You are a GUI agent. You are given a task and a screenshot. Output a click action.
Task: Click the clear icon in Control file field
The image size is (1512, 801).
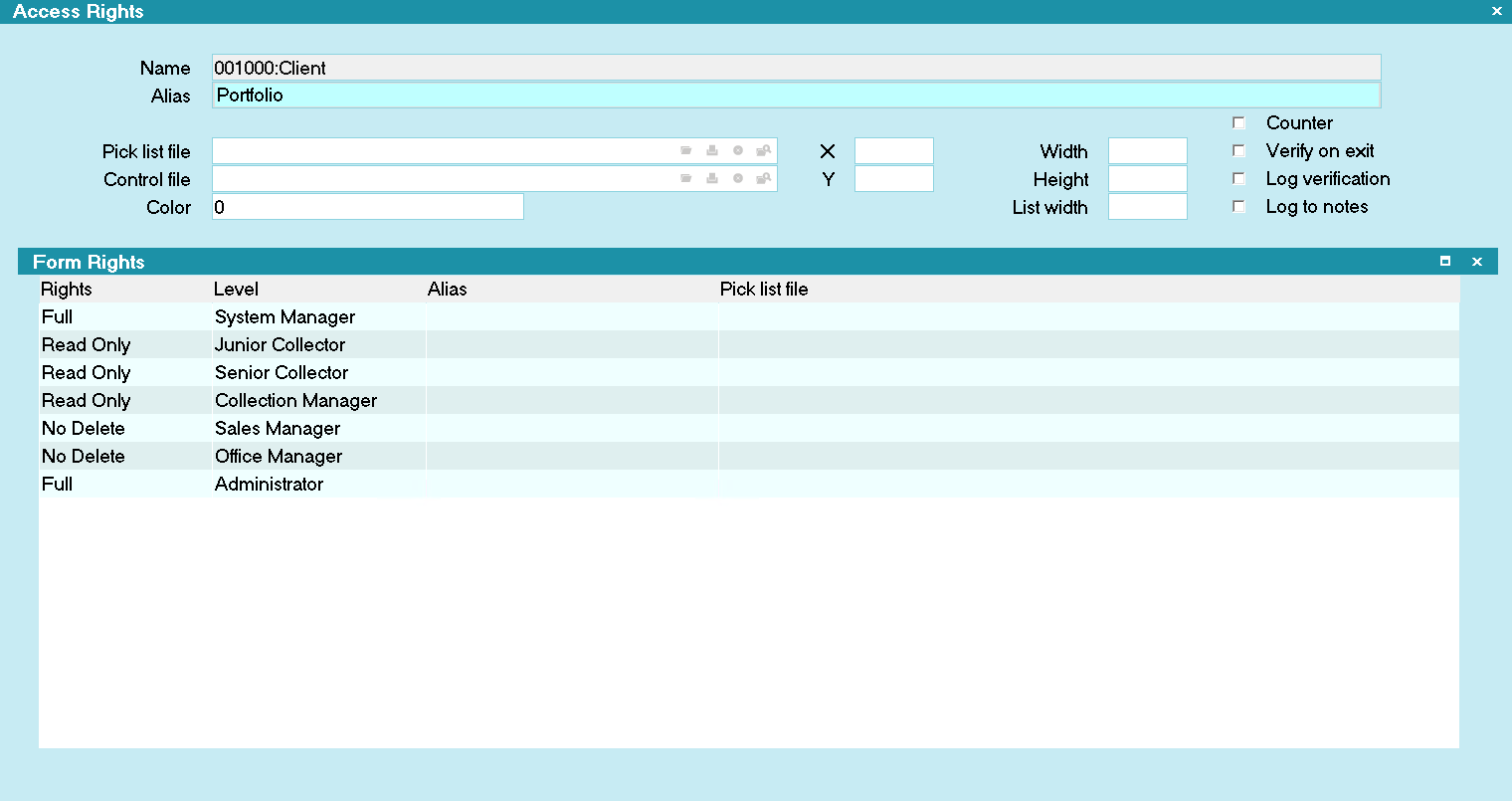click(738, 179)
